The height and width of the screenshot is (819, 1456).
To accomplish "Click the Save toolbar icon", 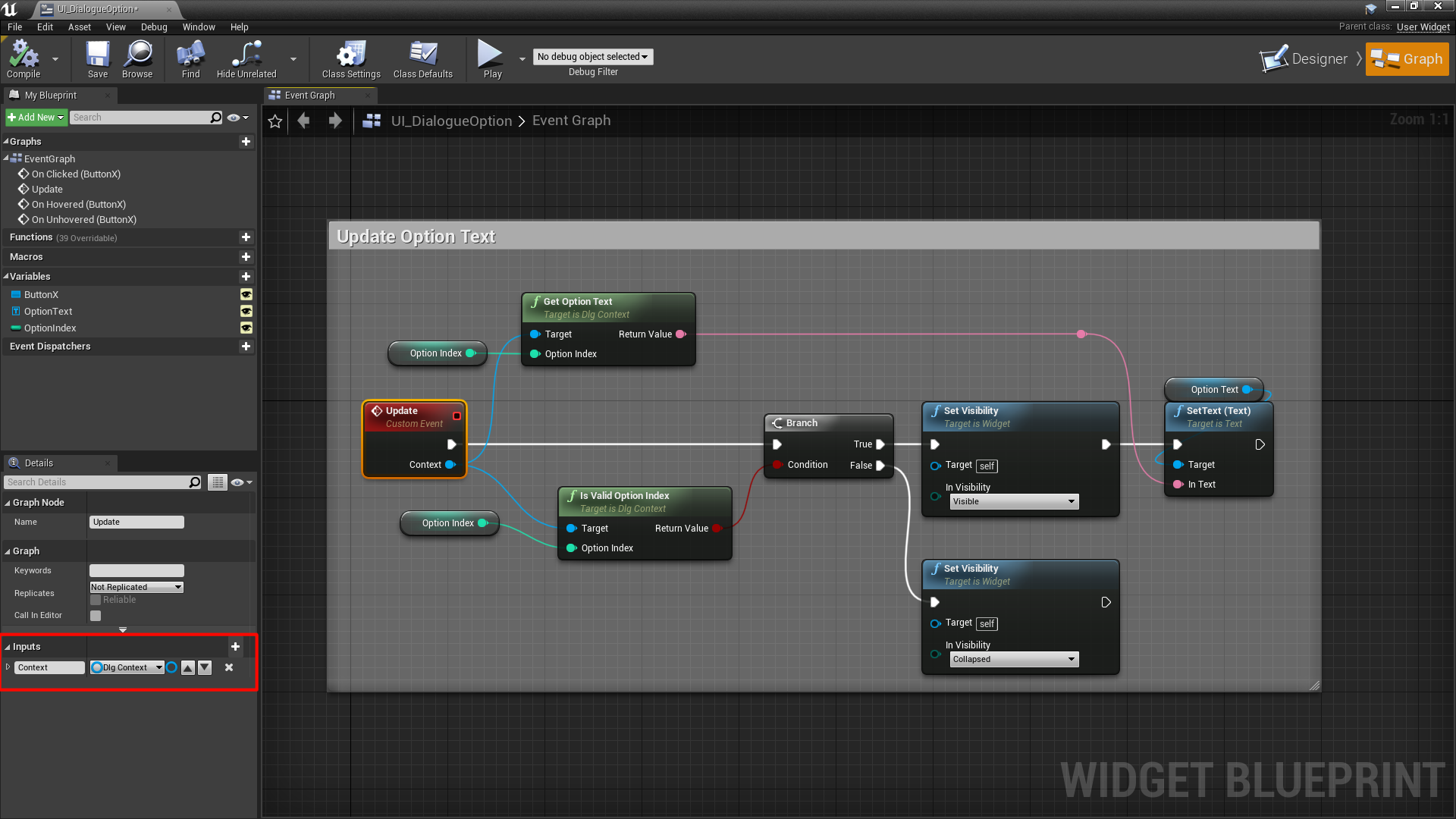I will [98, 59].
